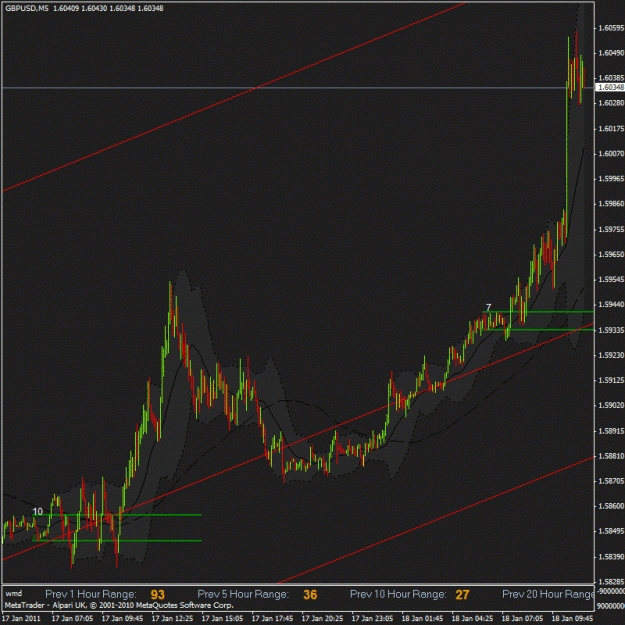Click the 1.60070 price axis label
625x625 pixels.
tap(611, 154)
